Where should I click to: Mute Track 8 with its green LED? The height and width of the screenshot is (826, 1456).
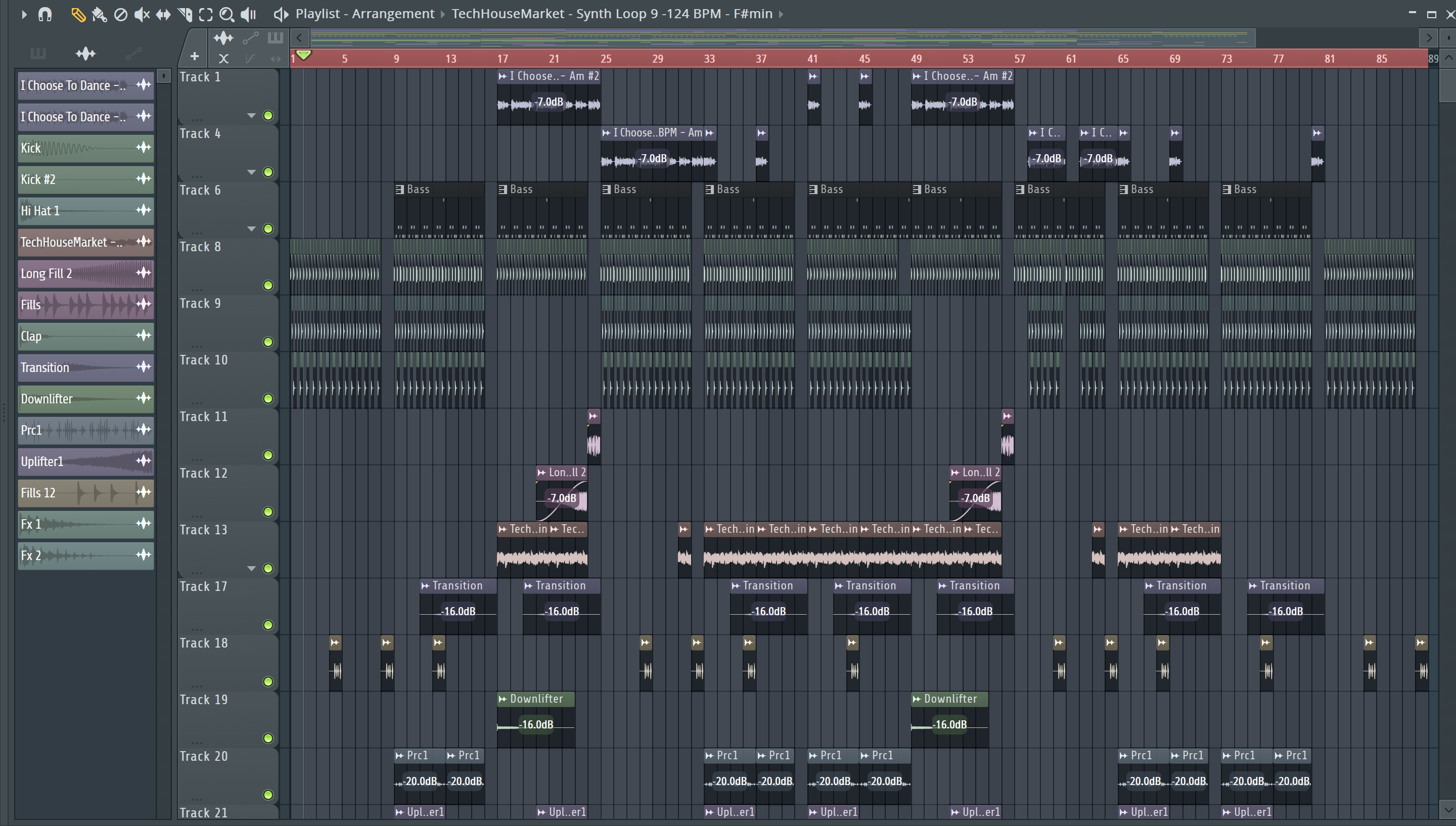pyautogui.click(x=268, y=285)
